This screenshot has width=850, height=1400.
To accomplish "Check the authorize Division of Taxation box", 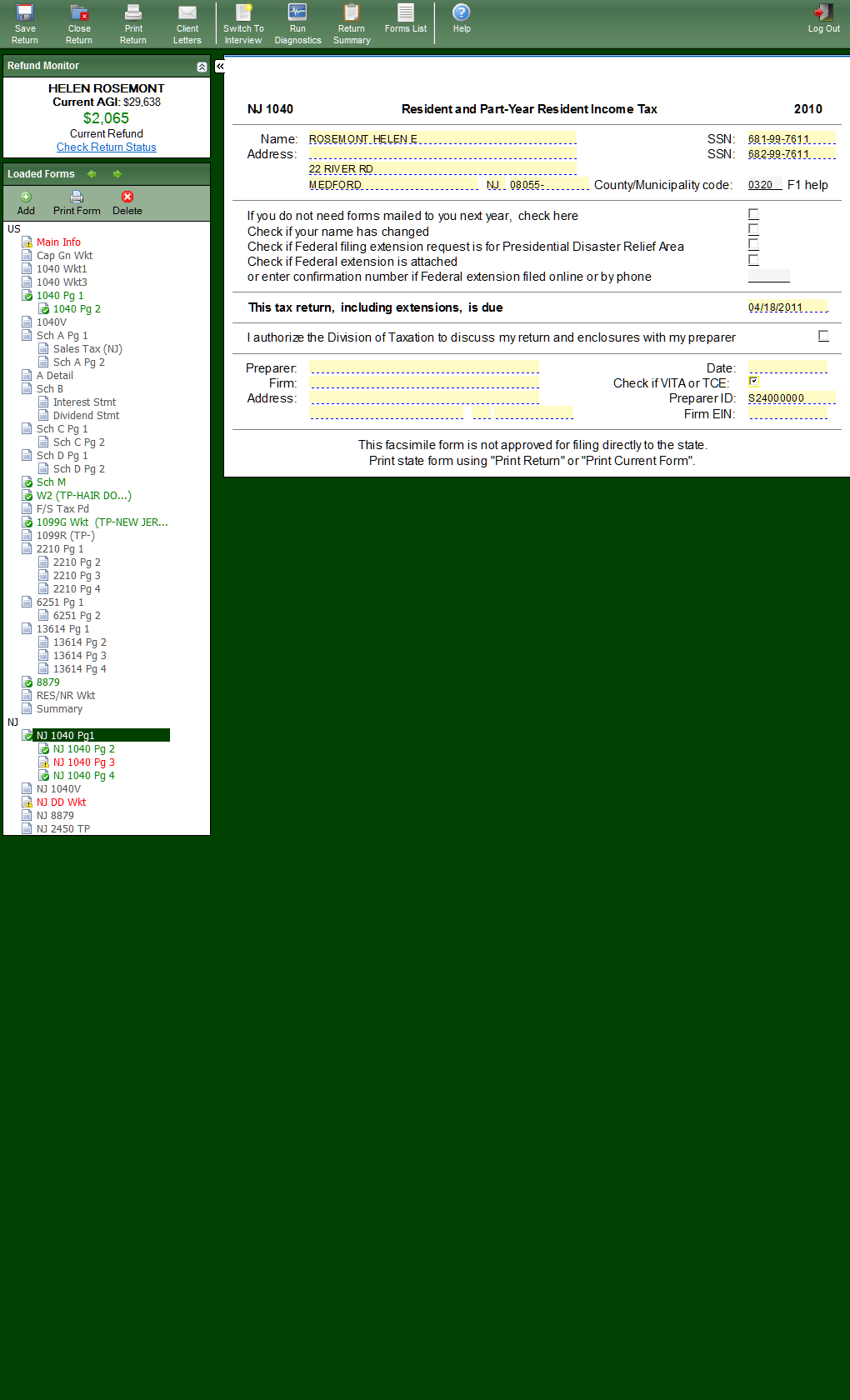I will pyautogui.click(x=823, y=336).
